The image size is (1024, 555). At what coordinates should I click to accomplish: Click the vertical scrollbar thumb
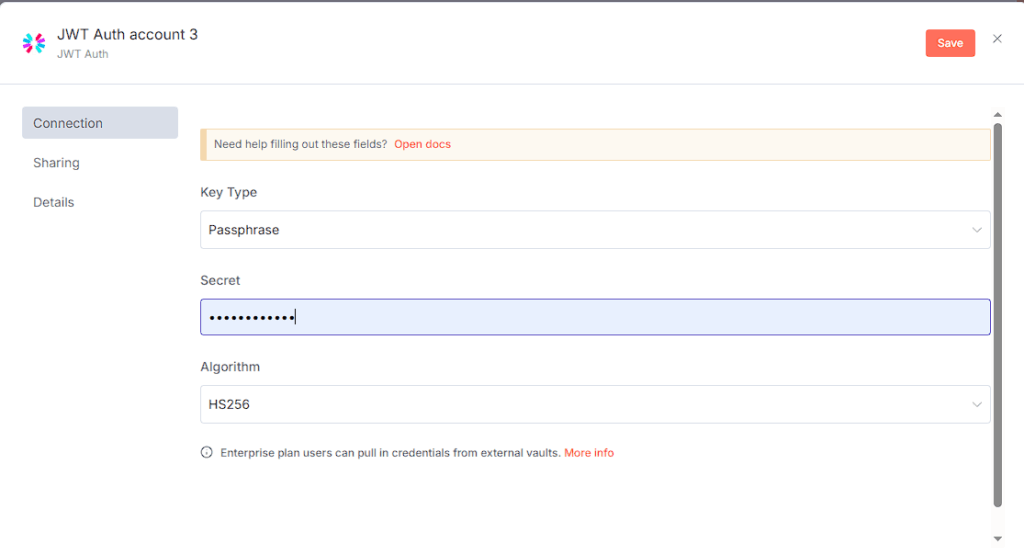click(x=997, y=315)
